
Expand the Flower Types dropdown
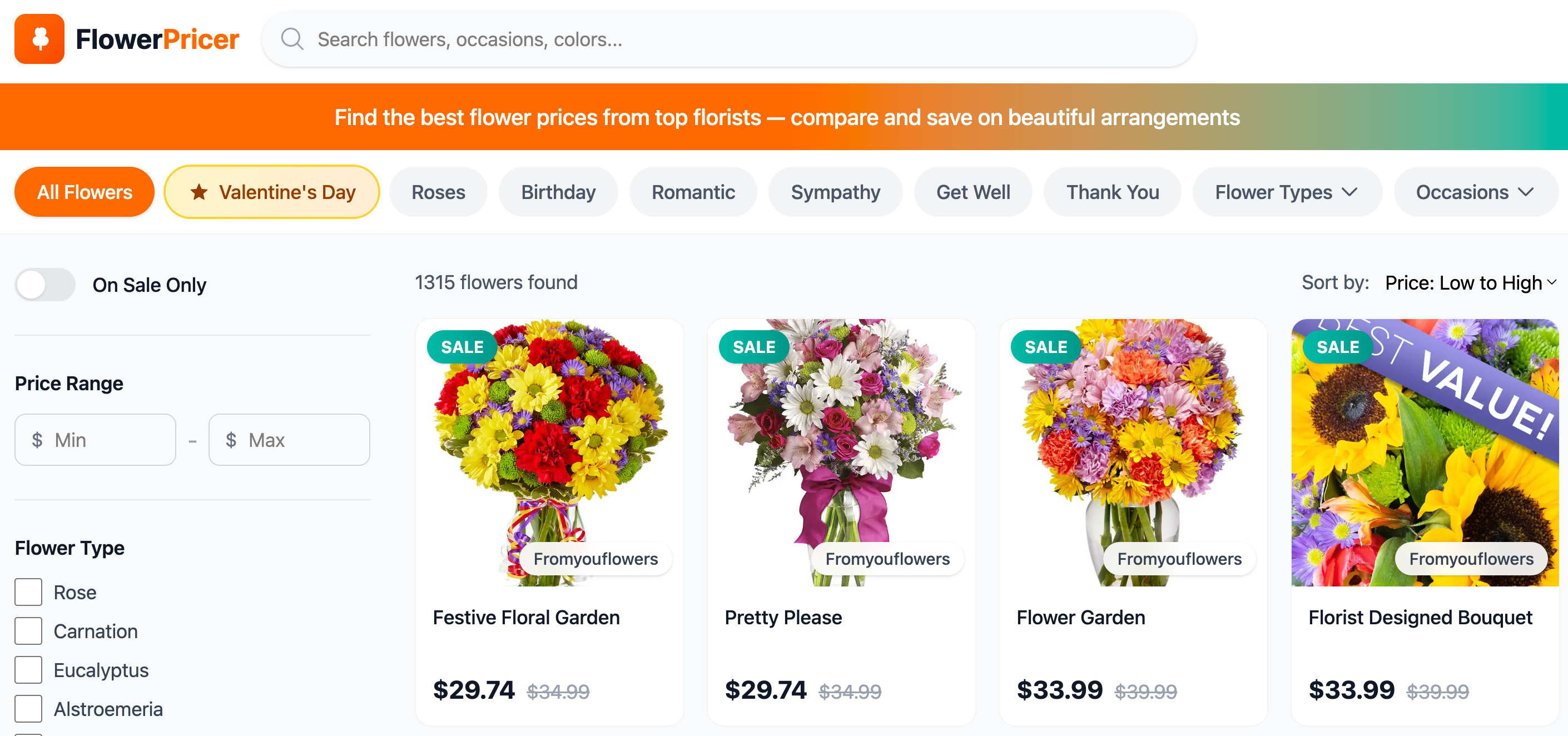1286,192
